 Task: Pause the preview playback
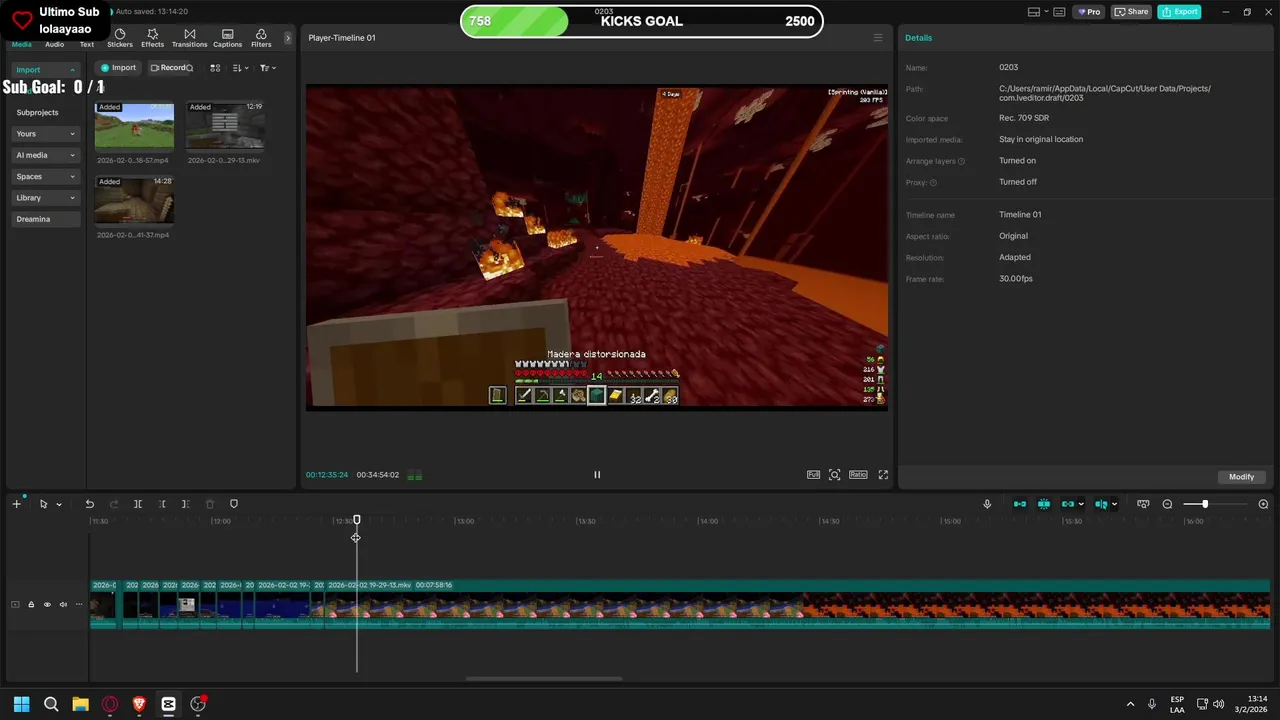click(597, 475)
